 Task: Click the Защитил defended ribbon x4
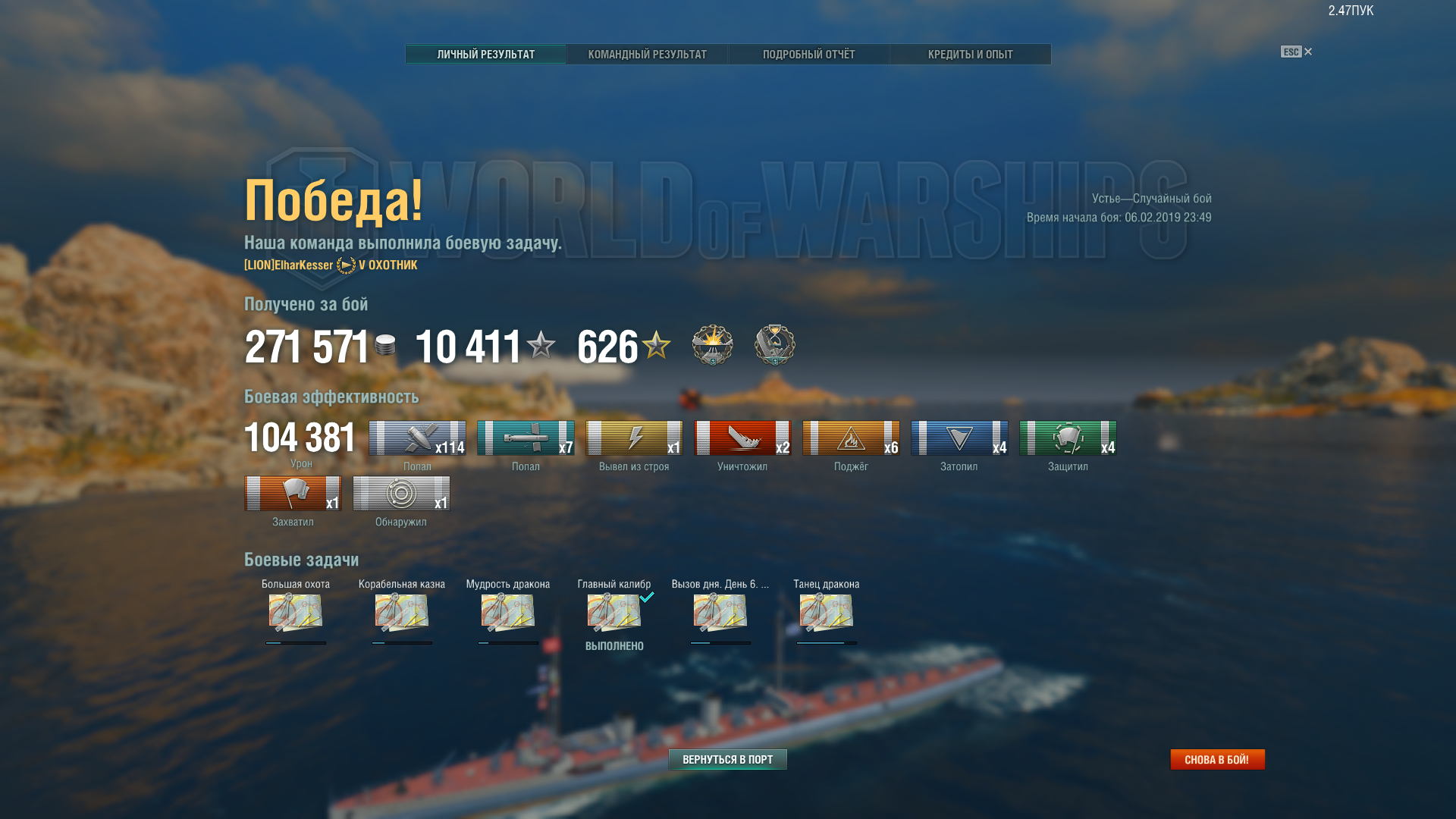[1068, 438]
